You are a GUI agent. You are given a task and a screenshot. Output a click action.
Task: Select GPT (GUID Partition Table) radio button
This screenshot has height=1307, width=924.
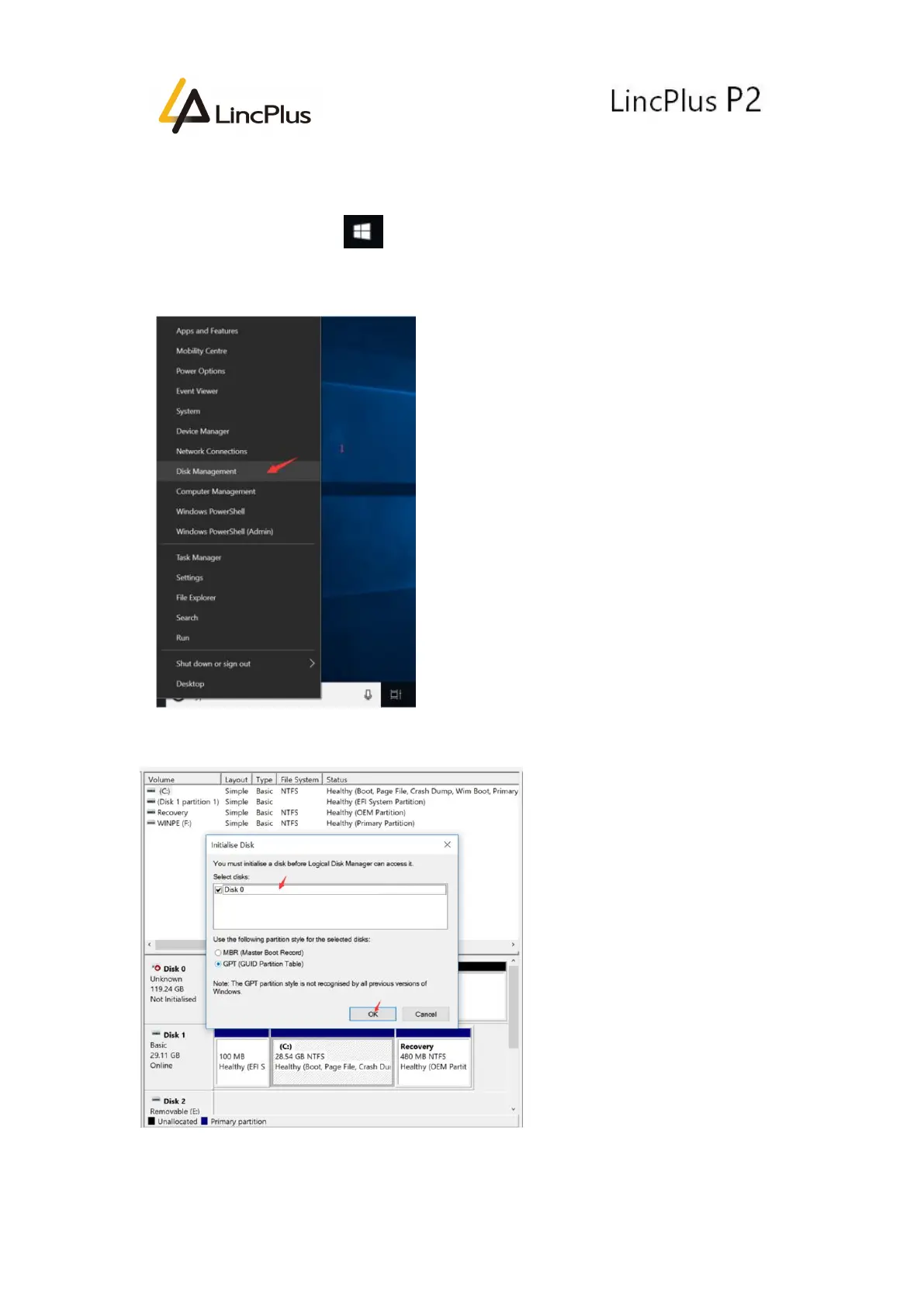point(218,964)
